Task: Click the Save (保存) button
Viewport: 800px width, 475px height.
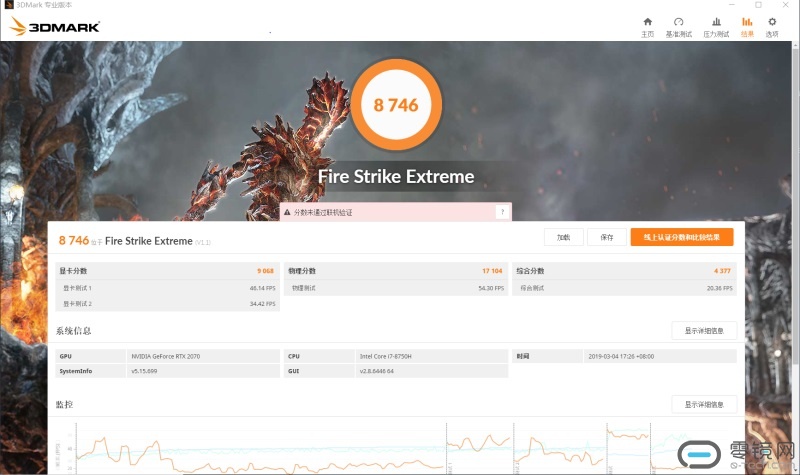Action: tap(607, 237)
